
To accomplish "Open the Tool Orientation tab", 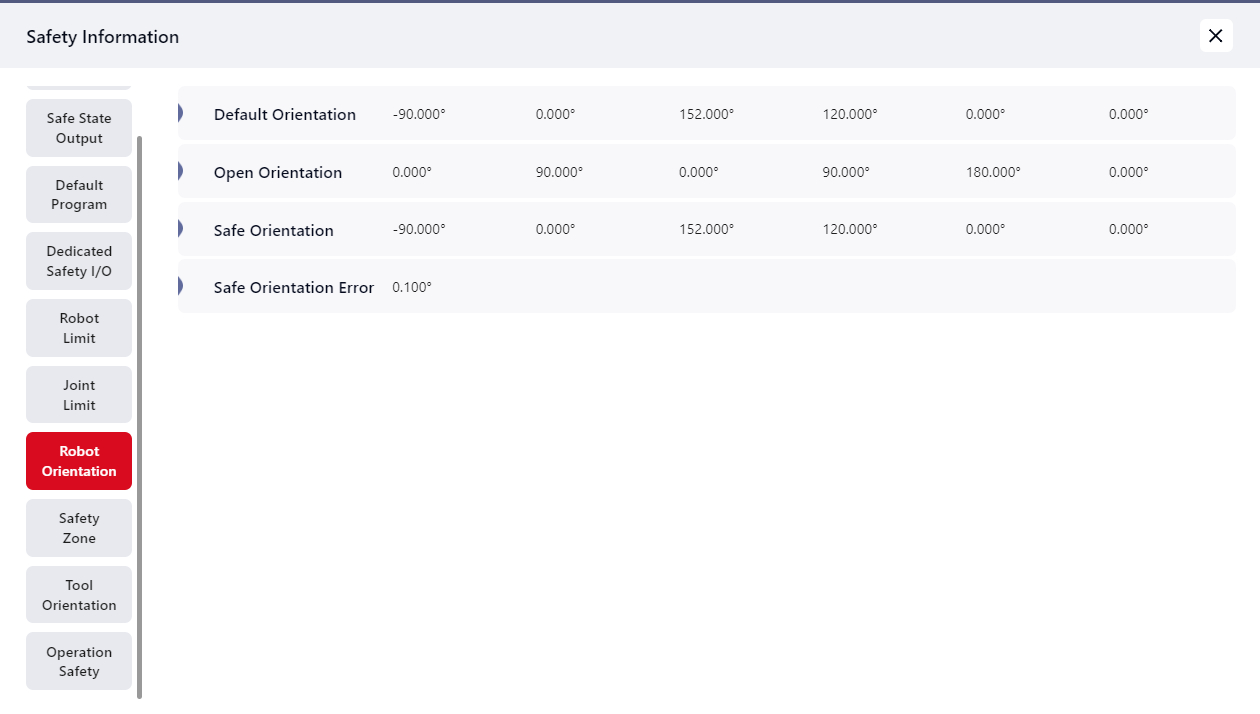I will (x=79, y=595).
